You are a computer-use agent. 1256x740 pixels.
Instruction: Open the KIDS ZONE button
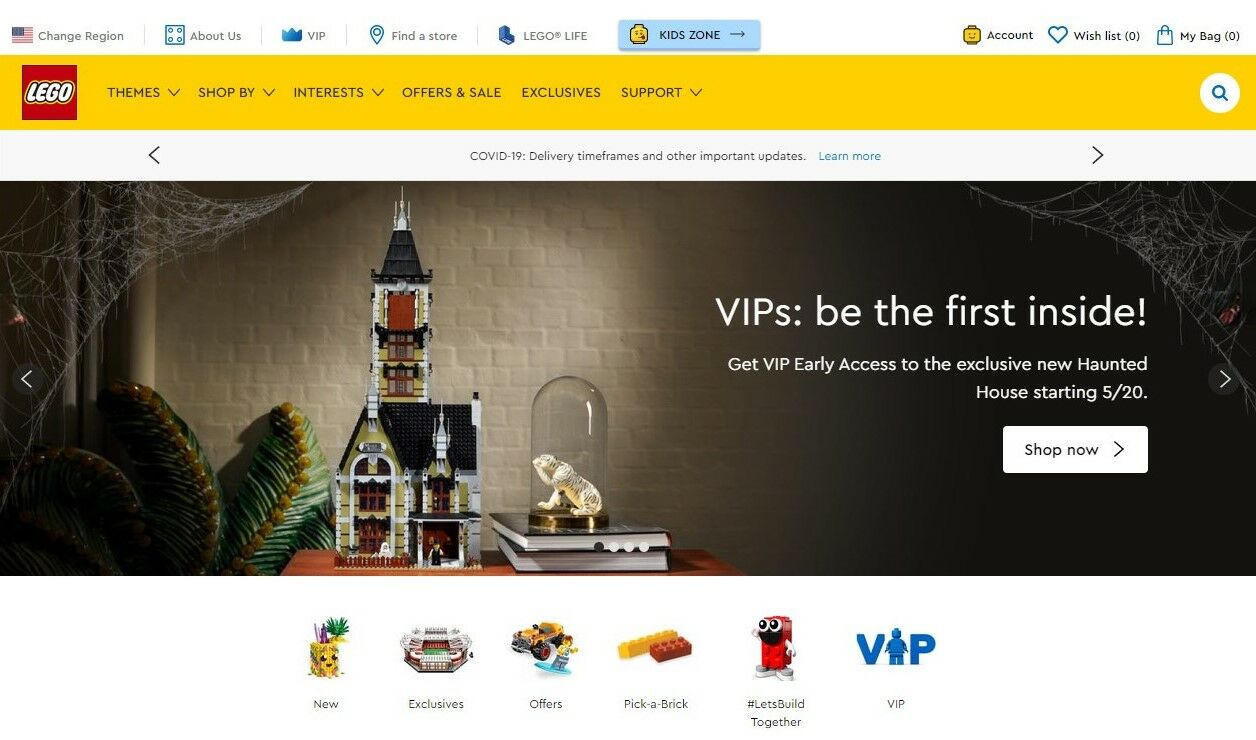pyautogui.click(x=689, y=35)
